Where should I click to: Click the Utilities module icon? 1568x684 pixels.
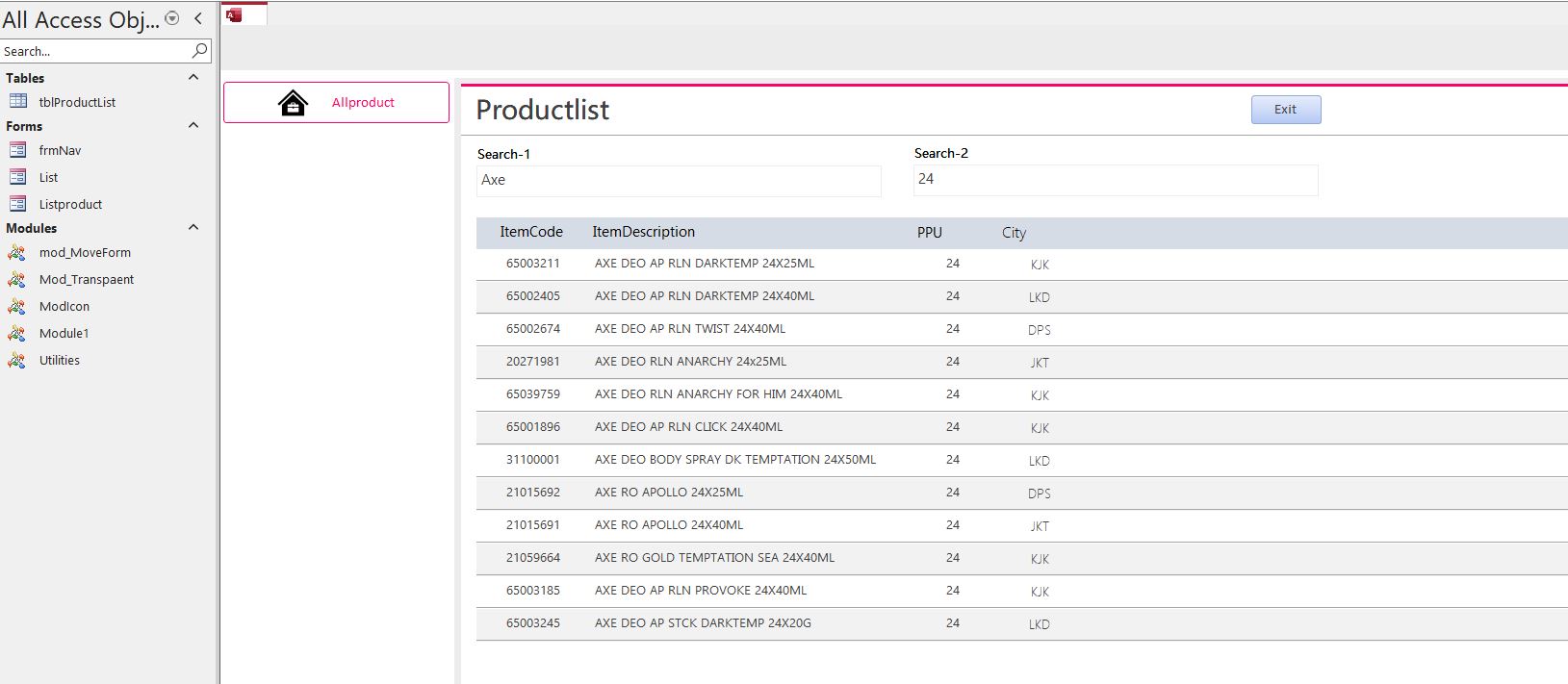click(x=16, y=360)
